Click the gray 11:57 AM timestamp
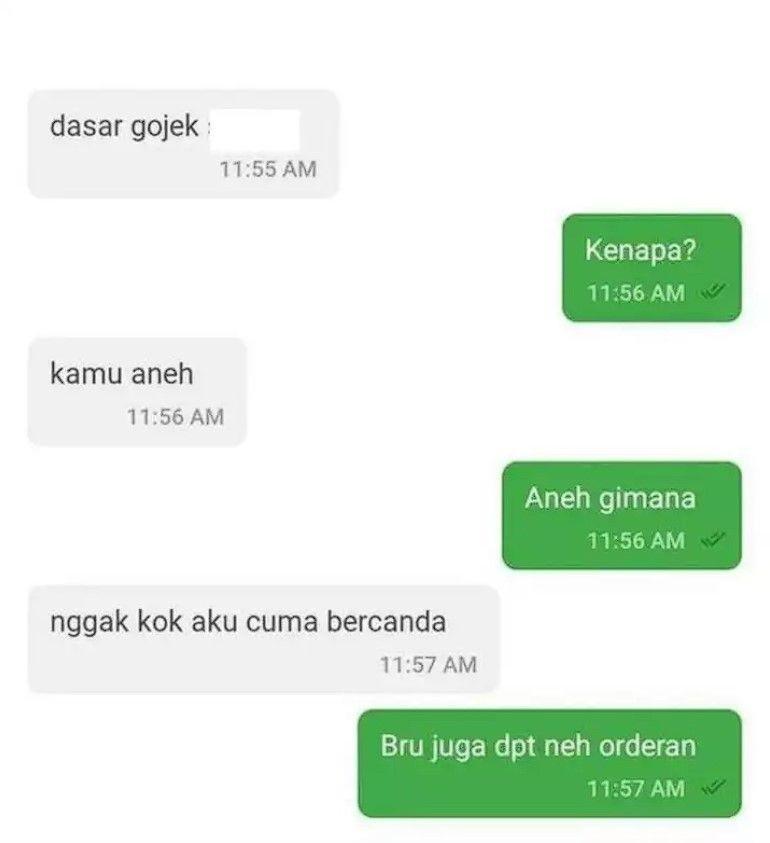Viewport: 770px width, 843px height. (x=429, y=665)
